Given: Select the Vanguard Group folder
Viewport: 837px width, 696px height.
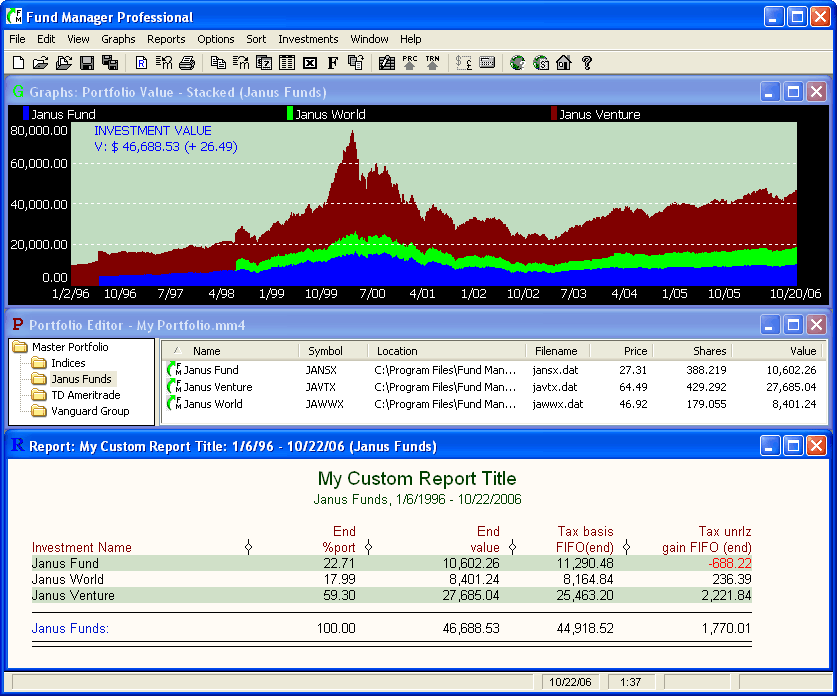Looking at the screenshot, I should coord(90,411).
